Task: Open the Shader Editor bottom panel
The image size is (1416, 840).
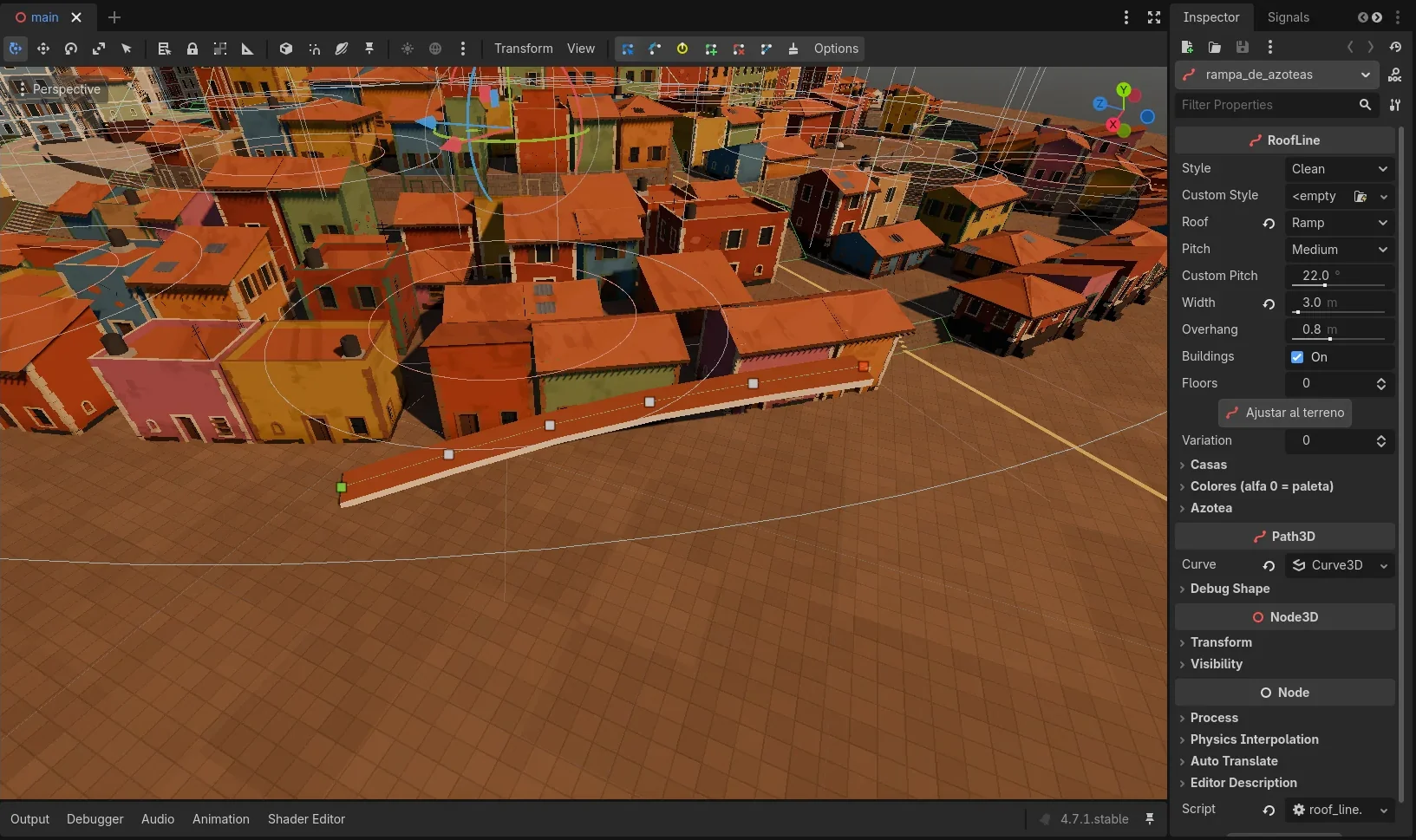Action: pyautogui.click(x=306, y=819)
